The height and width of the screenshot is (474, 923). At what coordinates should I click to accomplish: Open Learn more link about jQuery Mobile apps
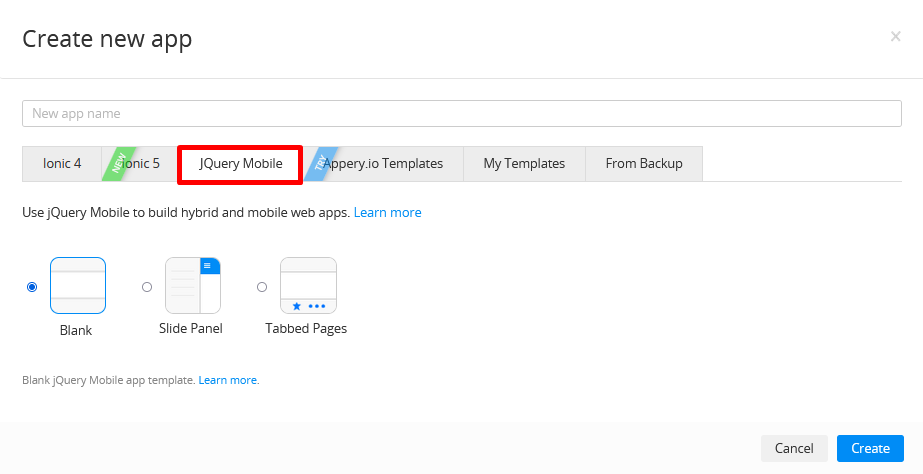click(x=387, y=213)
